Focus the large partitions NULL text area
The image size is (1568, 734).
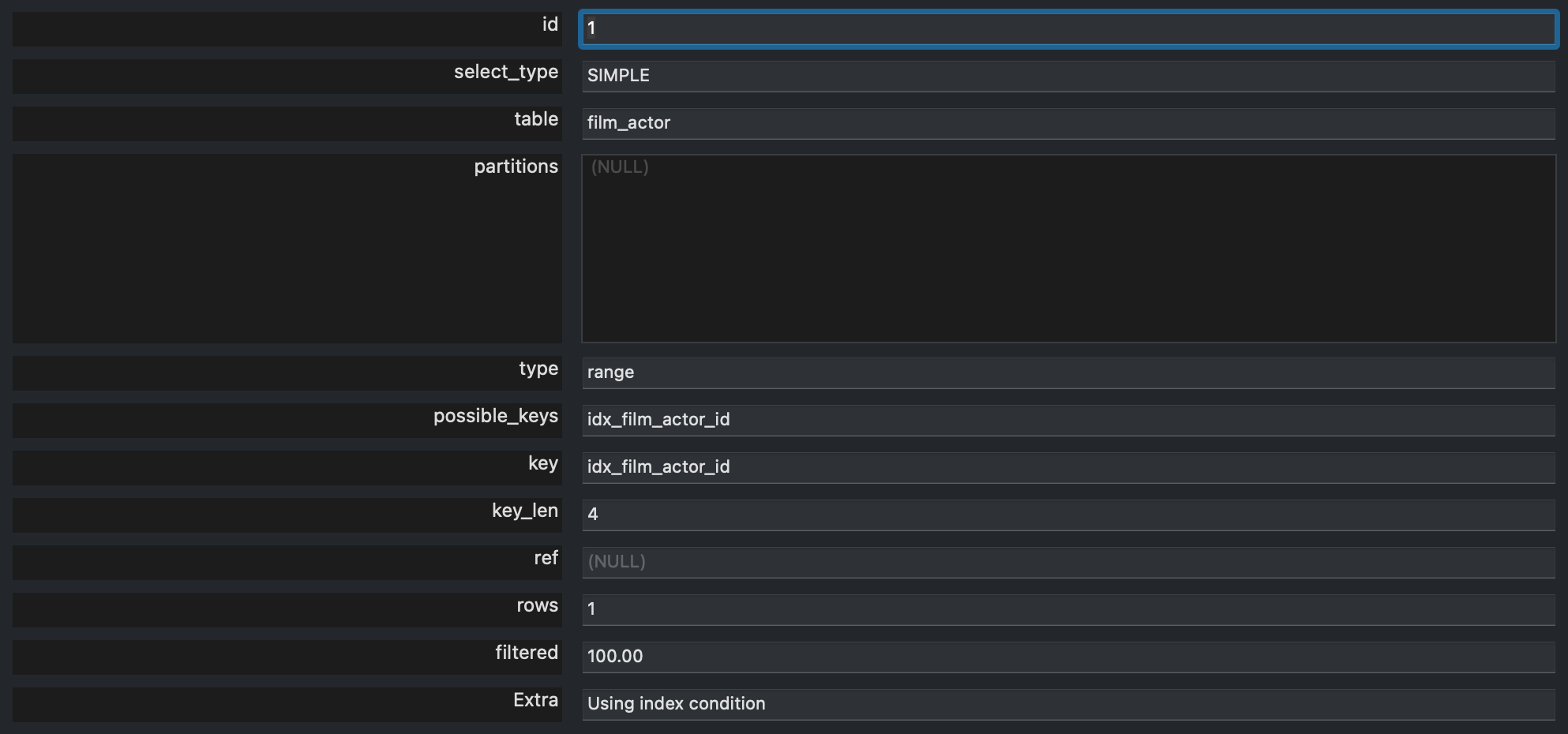coord(1067,249)
